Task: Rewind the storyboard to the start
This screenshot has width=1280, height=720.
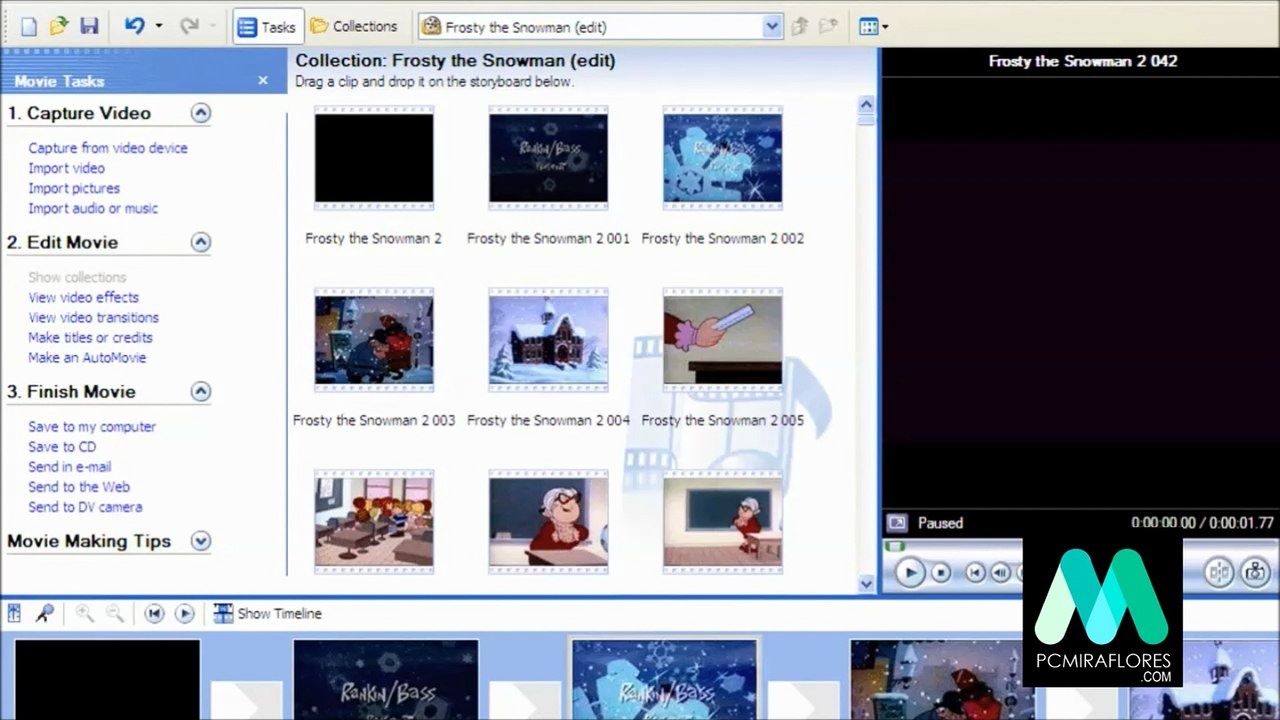Action: (154, 614)
